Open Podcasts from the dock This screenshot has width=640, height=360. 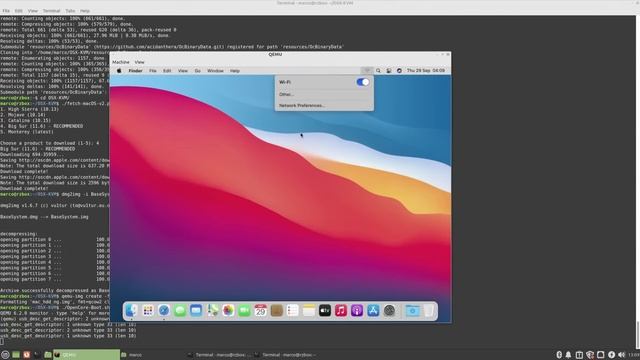click(357, 311)
